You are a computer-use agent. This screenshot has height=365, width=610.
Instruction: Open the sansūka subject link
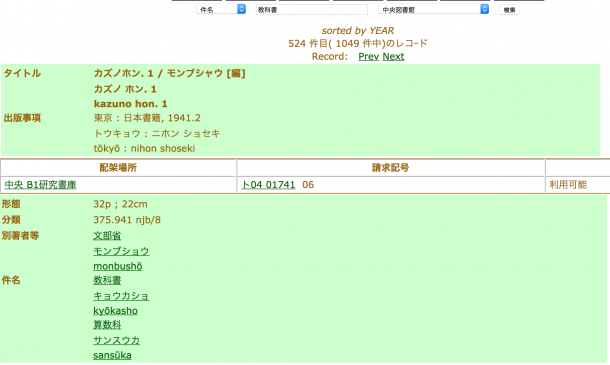pos(112,355)
